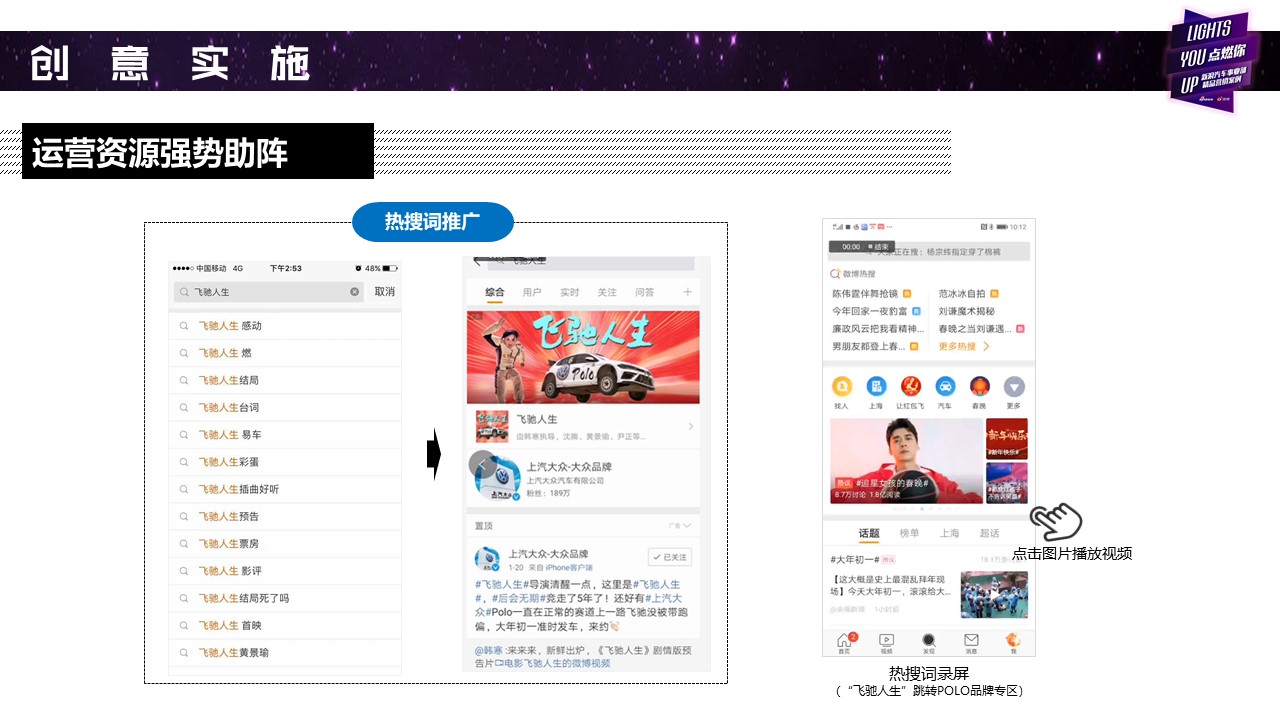The image size is (1280, 720).
Task: Select the suggestion 飞驰人生结局
Action: [285, 380]
